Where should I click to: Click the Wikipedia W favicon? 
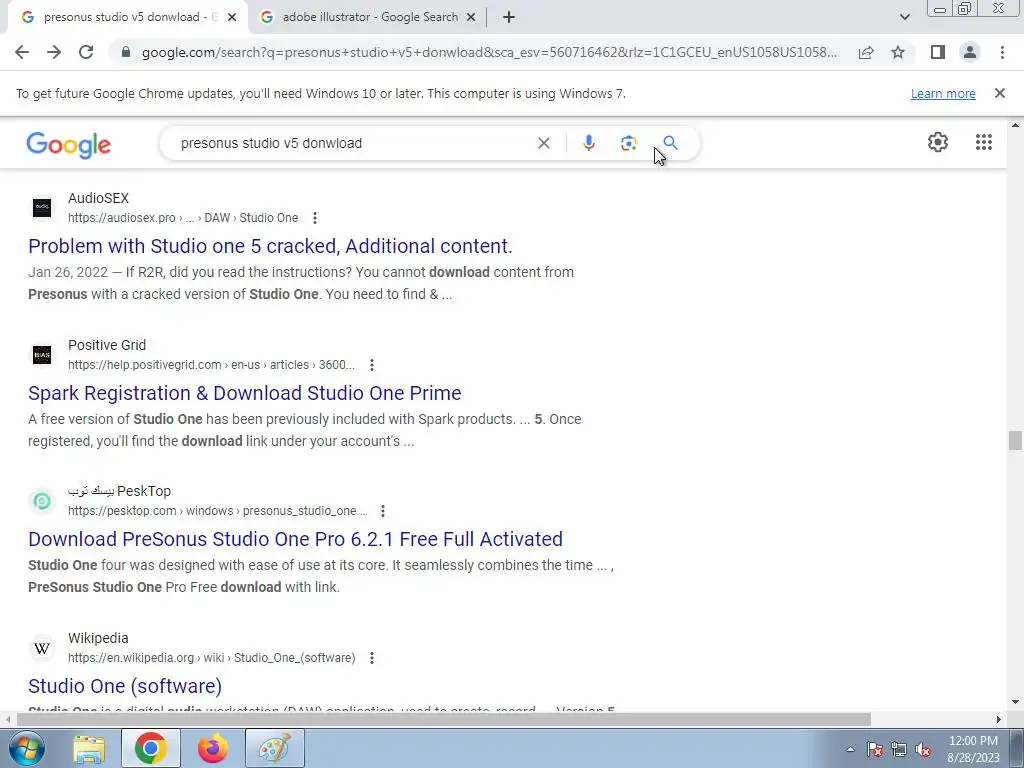click(42, 648)
